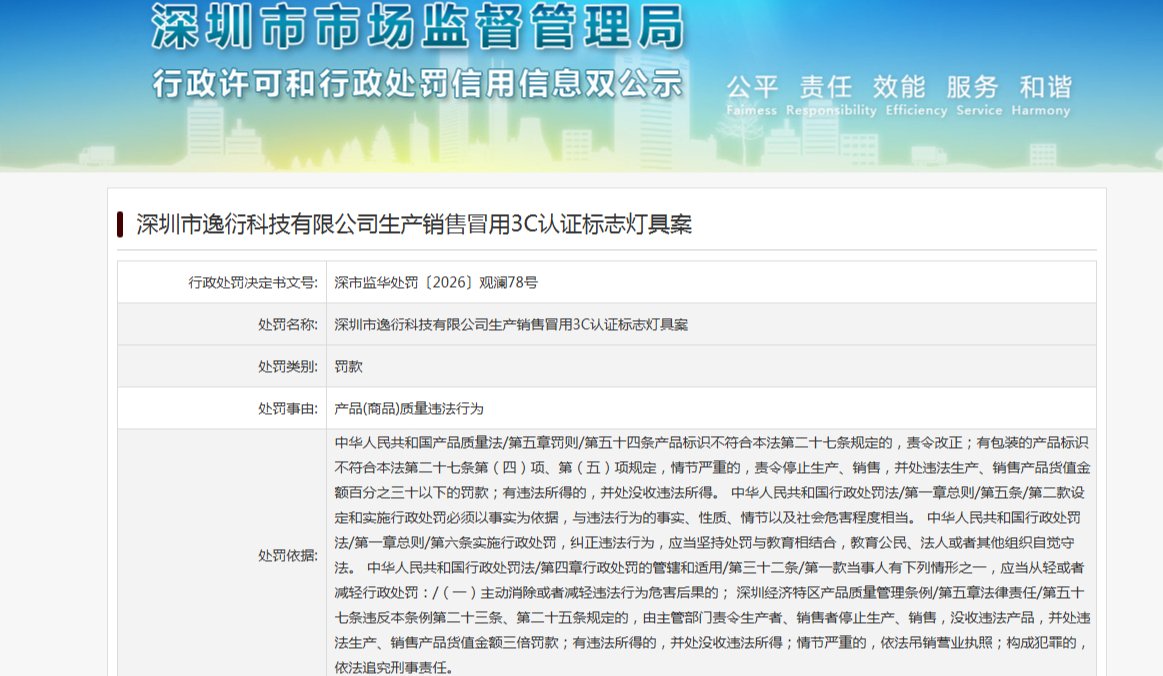Viewport: 1163px width, 676px height.
Task: Click the 处罚类别 label
Action: pos(287,367)
